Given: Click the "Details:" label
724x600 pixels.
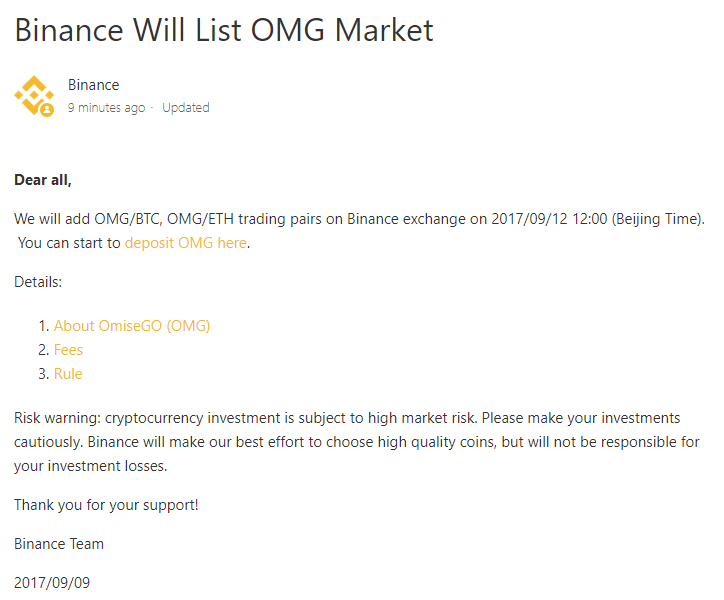Looking at the screenshot, I should pos(38,282).
